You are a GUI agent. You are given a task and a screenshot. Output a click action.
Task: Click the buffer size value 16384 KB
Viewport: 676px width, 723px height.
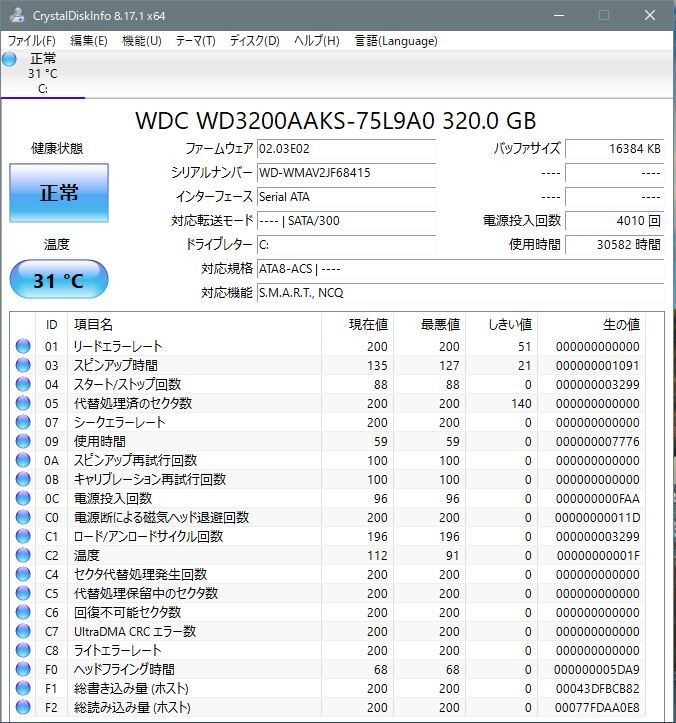[615, 149]
